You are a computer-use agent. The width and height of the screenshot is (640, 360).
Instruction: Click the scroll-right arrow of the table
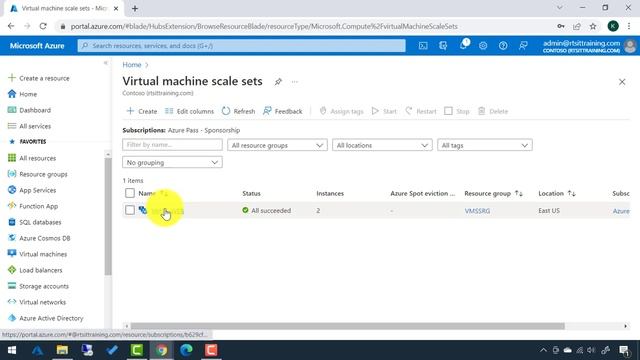point(625,326)
